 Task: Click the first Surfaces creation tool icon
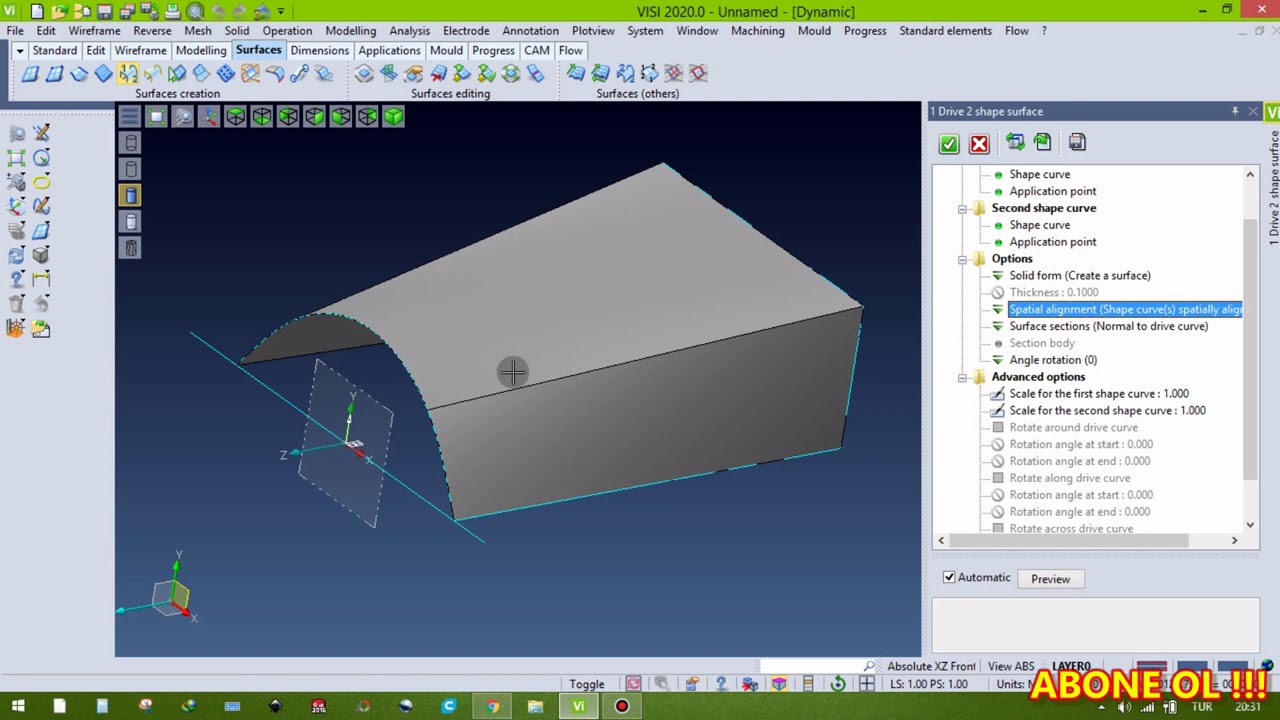[30, 73]
